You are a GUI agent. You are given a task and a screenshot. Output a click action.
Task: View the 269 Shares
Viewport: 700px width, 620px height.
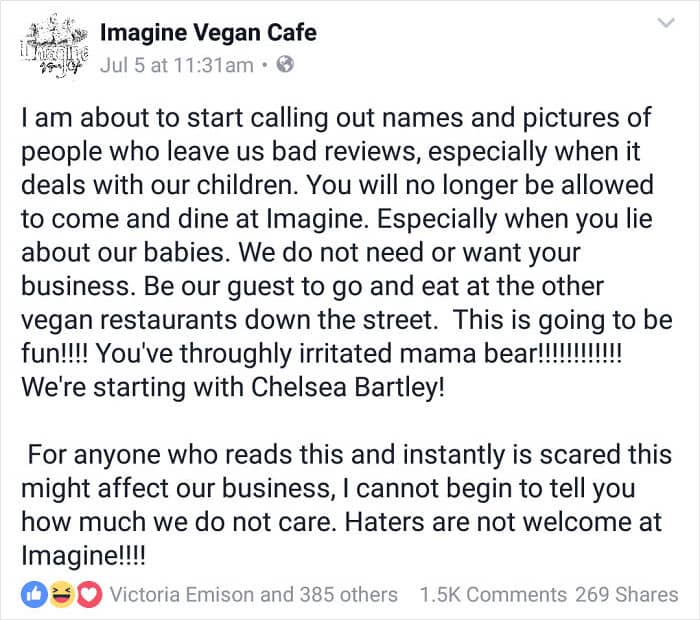click(626, 594)
